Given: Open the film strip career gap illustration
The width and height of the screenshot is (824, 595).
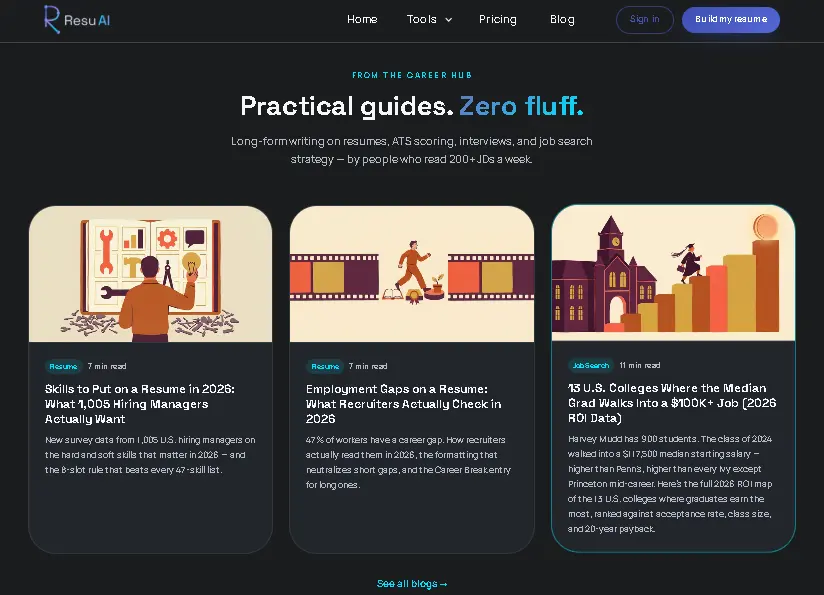Looking at the screenshot, I should tap(411, 274).
